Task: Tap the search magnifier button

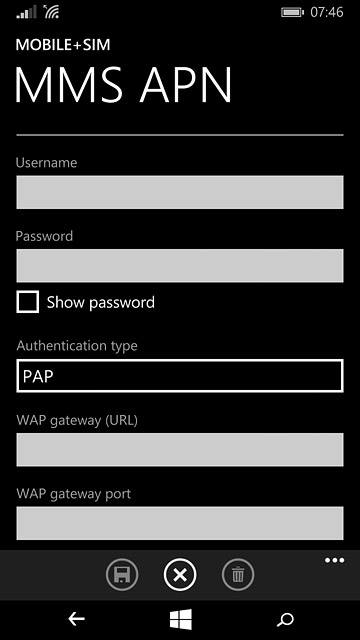Action: pyautogui.click(x=285, y=620)
